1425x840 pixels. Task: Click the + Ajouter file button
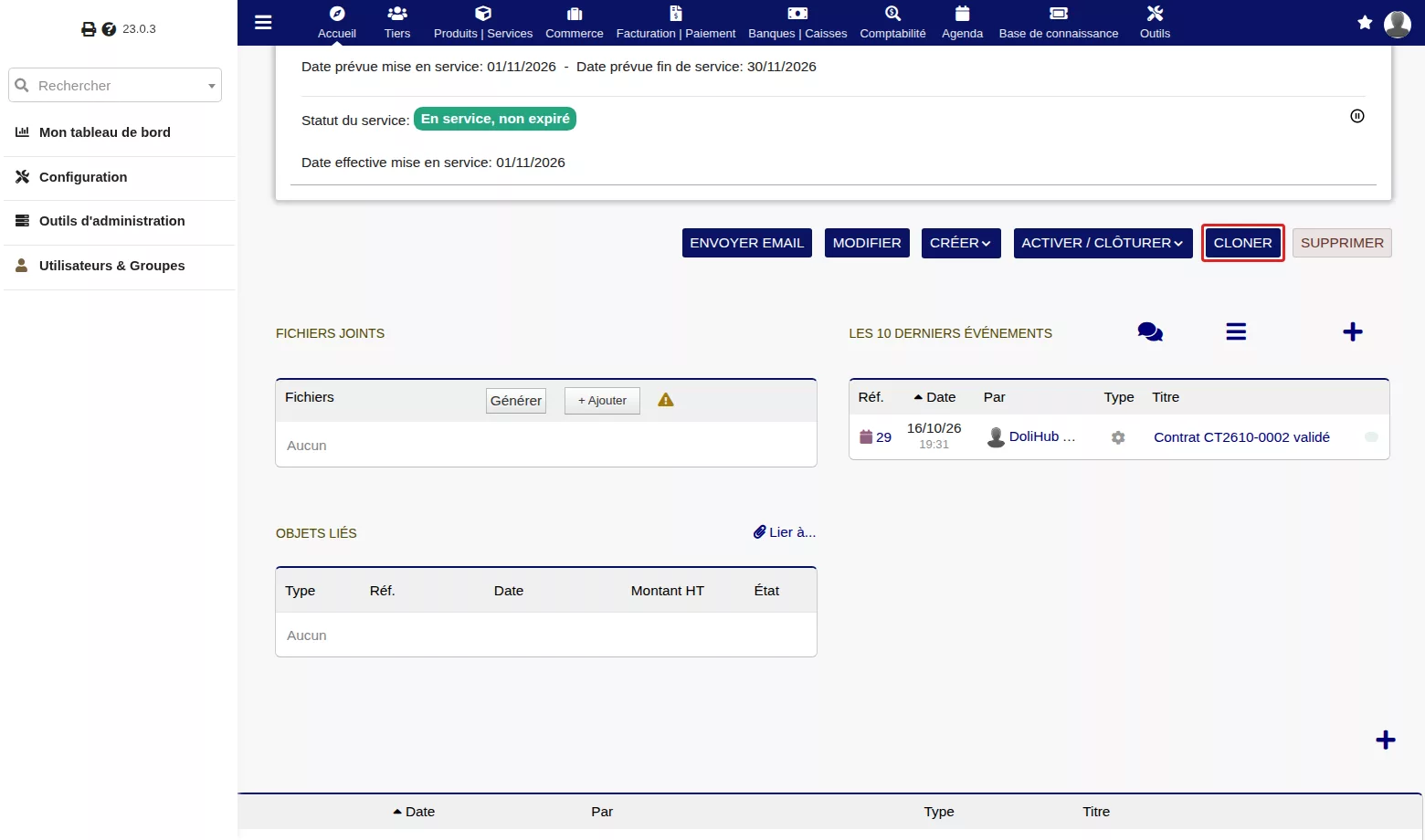602,401
